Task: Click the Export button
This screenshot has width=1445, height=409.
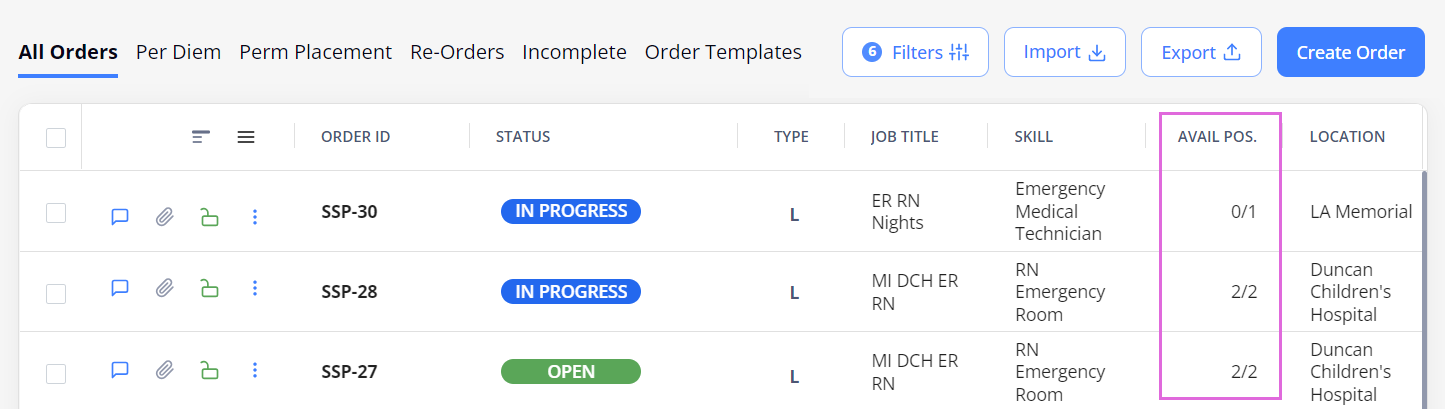Action: tap(1201, 52)
